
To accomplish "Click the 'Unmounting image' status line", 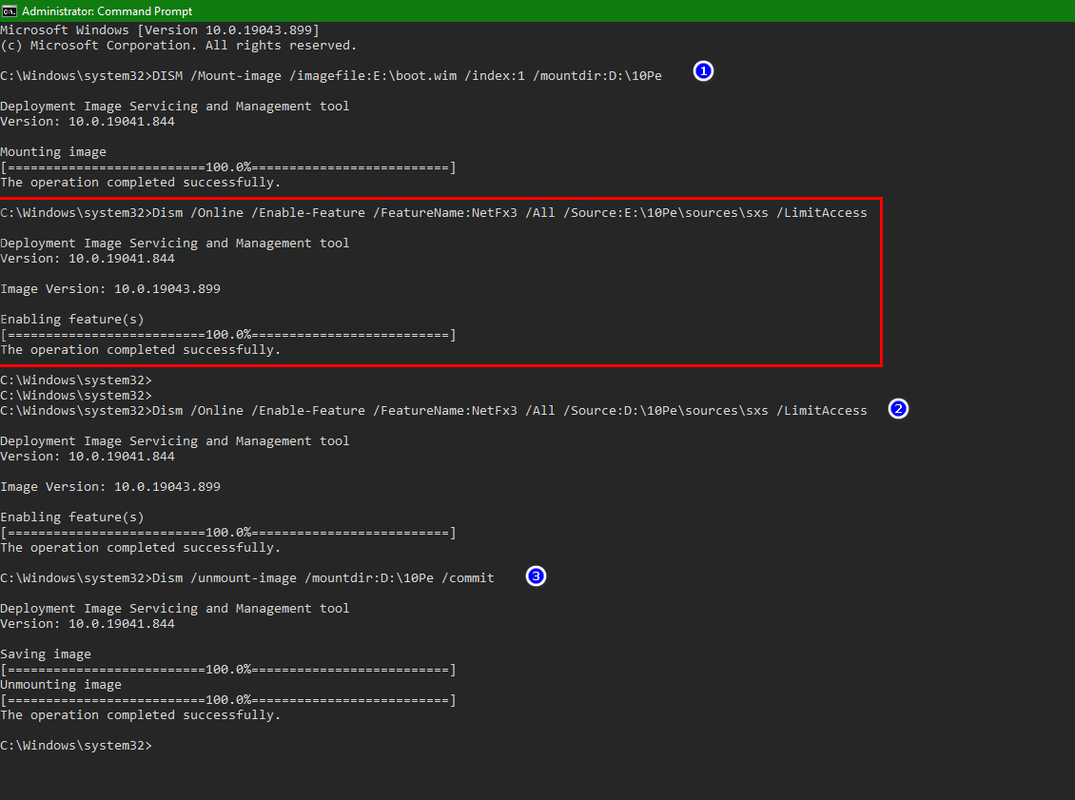I will point(61,685).
